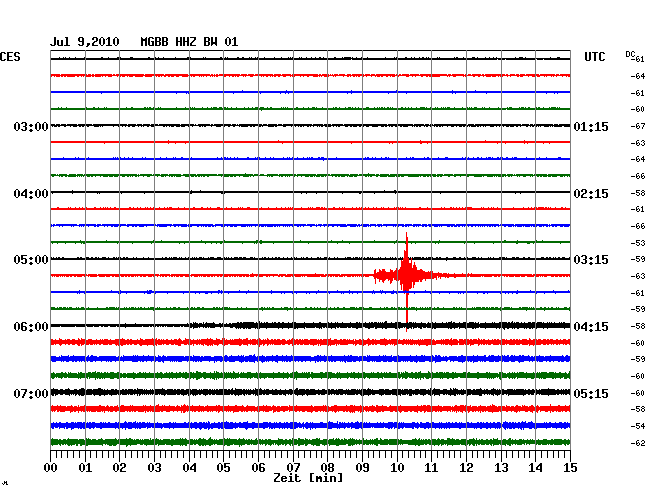Select the 05:15 UTC time label
The image size is (650, 494).
click(x=591, y=393)
